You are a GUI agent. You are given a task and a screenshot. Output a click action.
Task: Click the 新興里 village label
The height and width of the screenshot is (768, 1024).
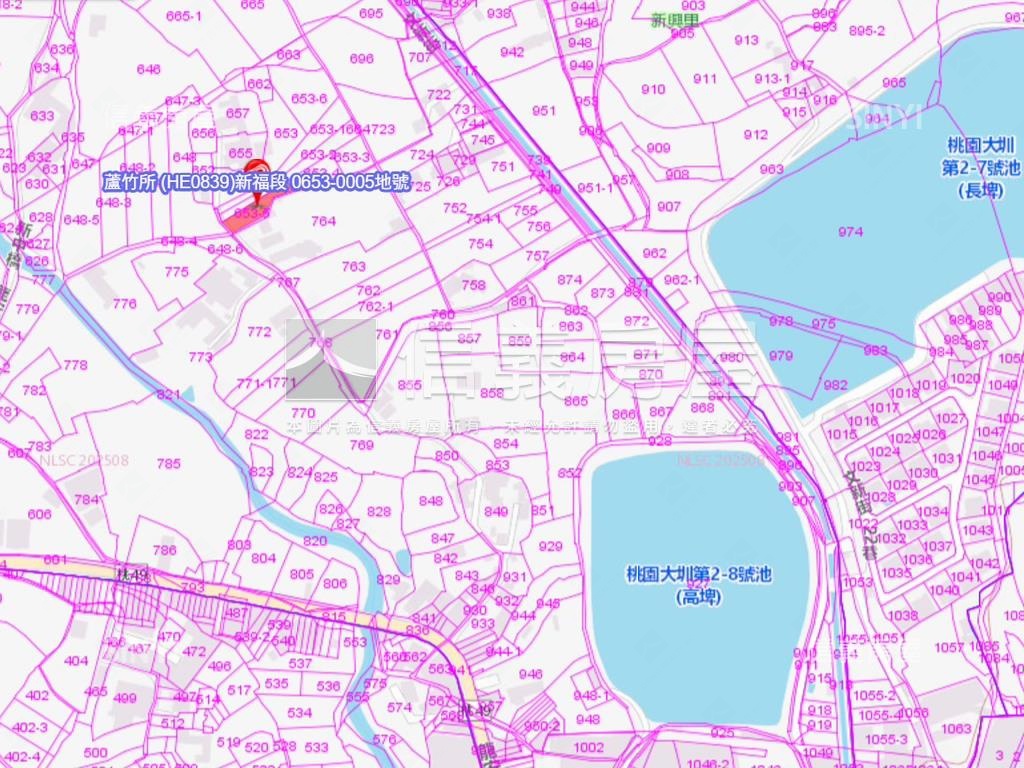[670, 20]
